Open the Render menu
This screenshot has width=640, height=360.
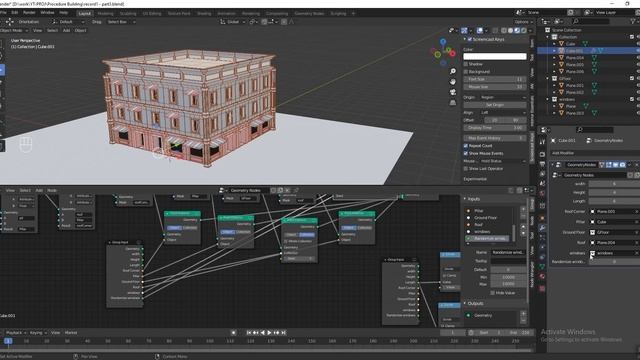pos(29,13)
